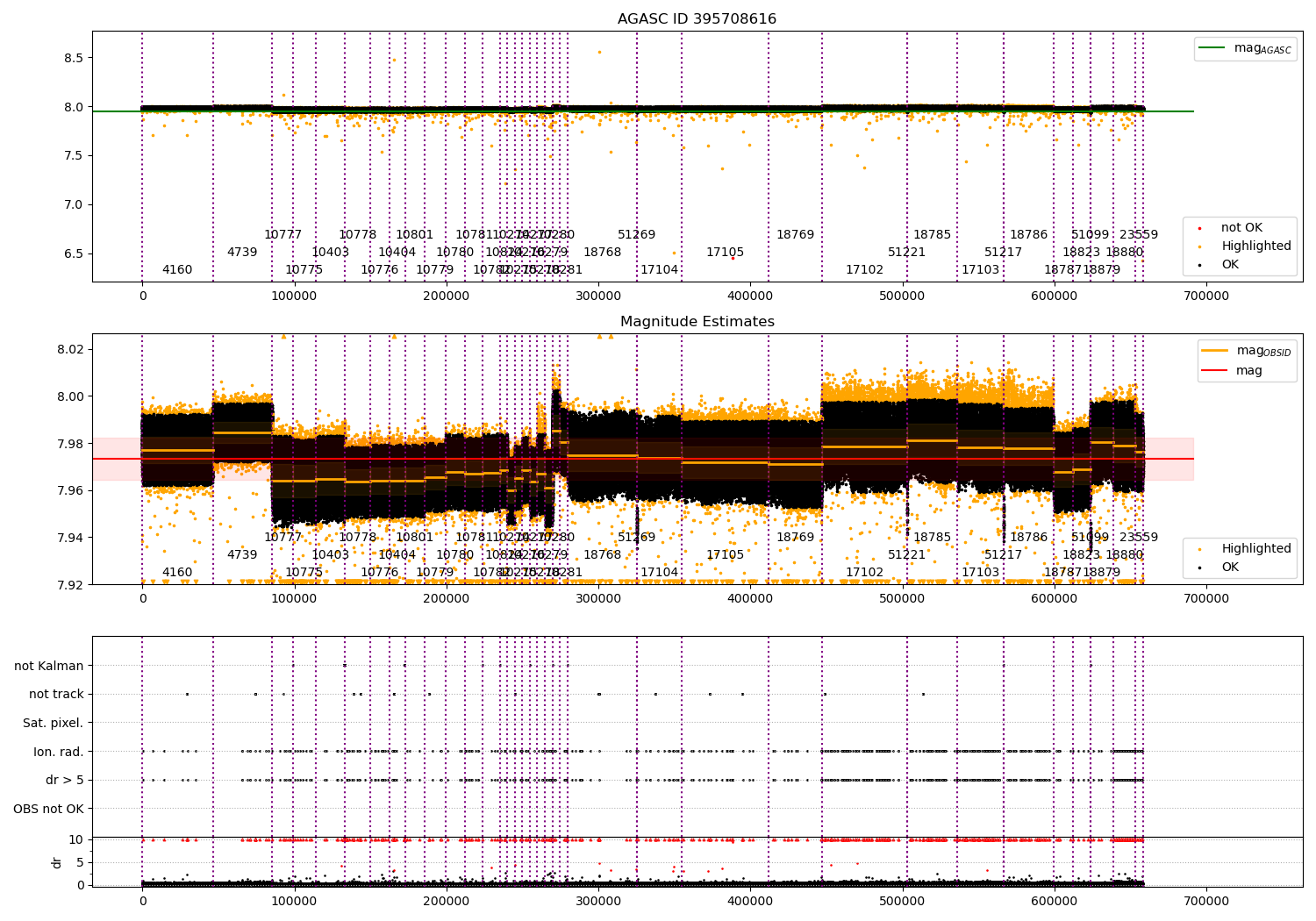Click the 8.02 y-axis tick label
The width and height of the screenshot is (1316, 921).
pos(69,349)
